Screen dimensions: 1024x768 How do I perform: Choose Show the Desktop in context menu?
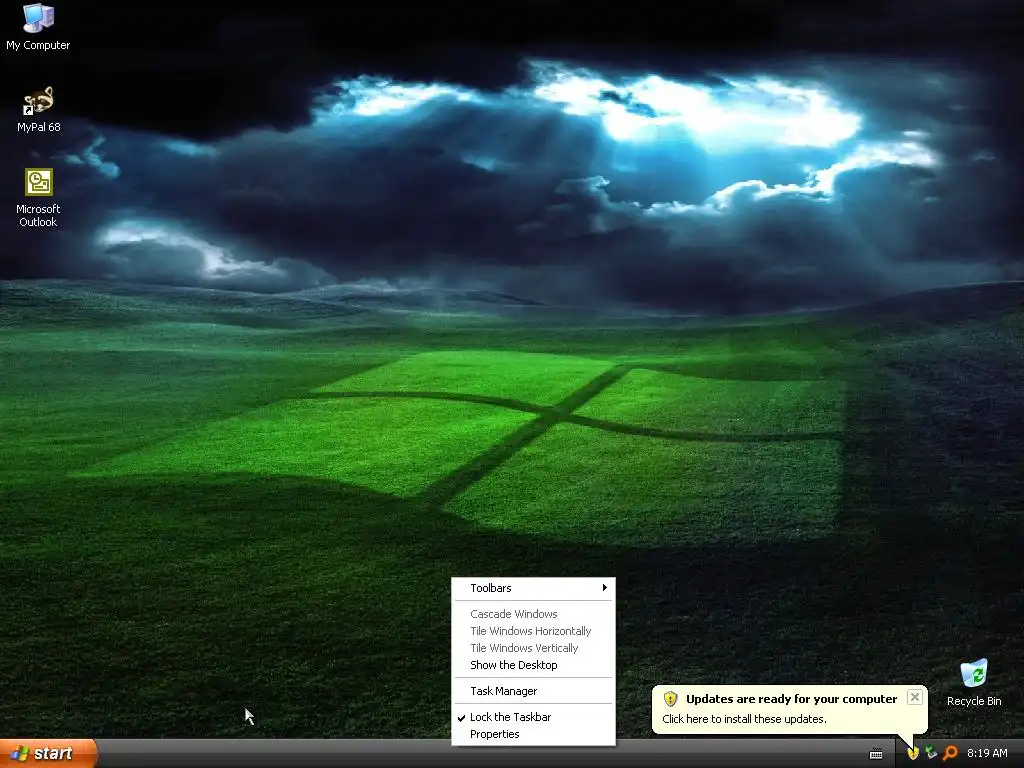534,665
